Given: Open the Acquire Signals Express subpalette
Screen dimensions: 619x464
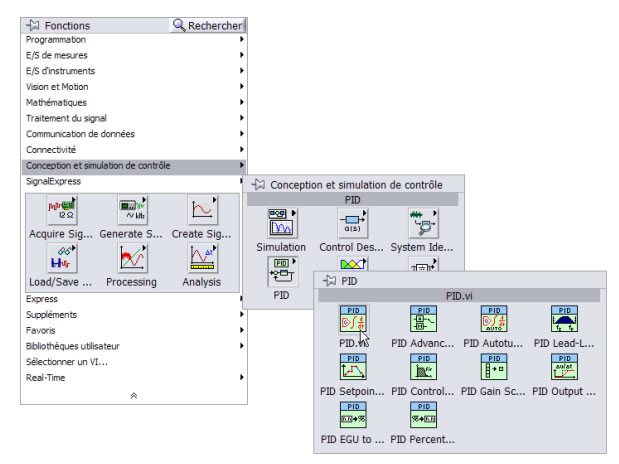Looking at the screenshot, I should pos(62,210).
